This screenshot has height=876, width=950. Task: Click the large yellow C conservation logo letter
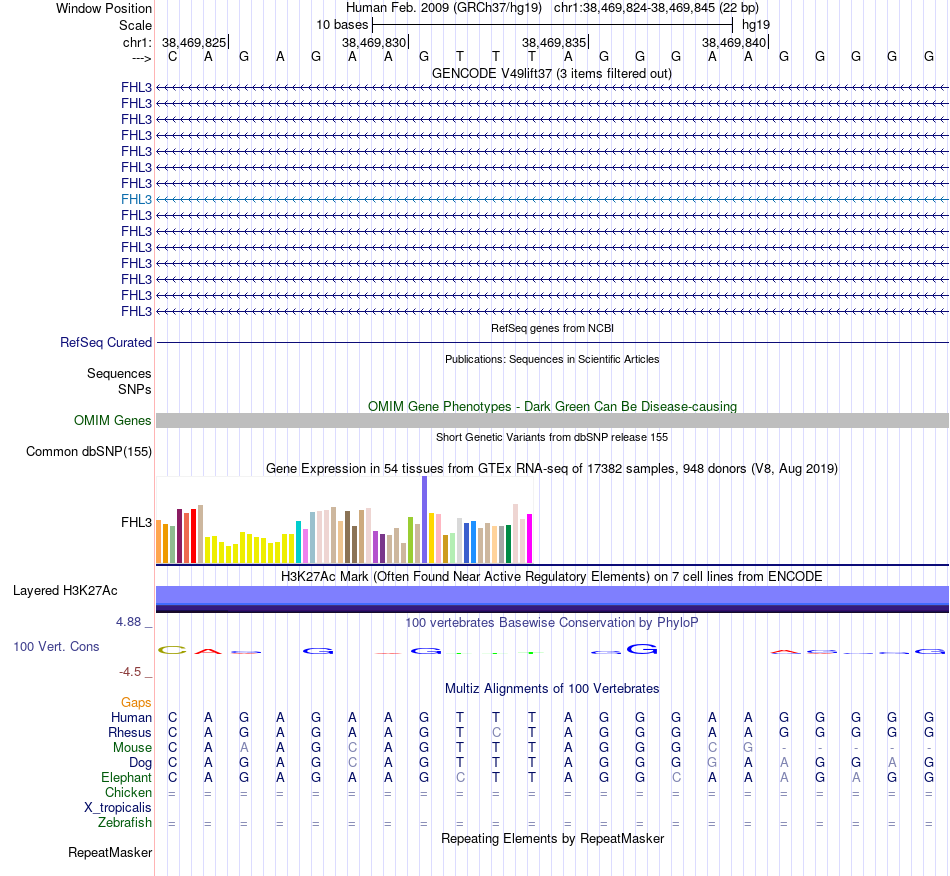click(172, 650)
